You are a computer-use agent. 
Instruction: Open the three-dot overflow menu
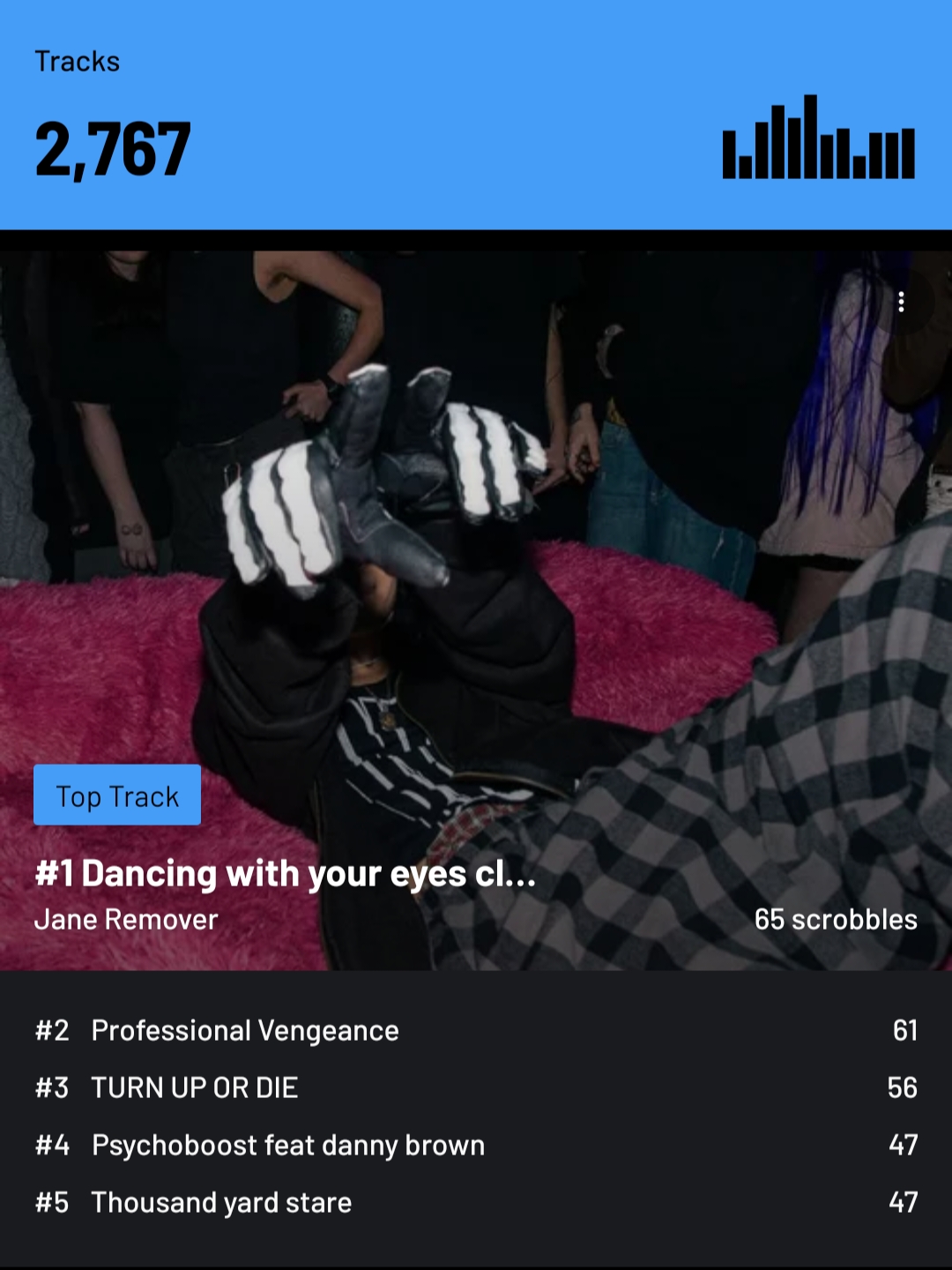(x=900, y=302)
